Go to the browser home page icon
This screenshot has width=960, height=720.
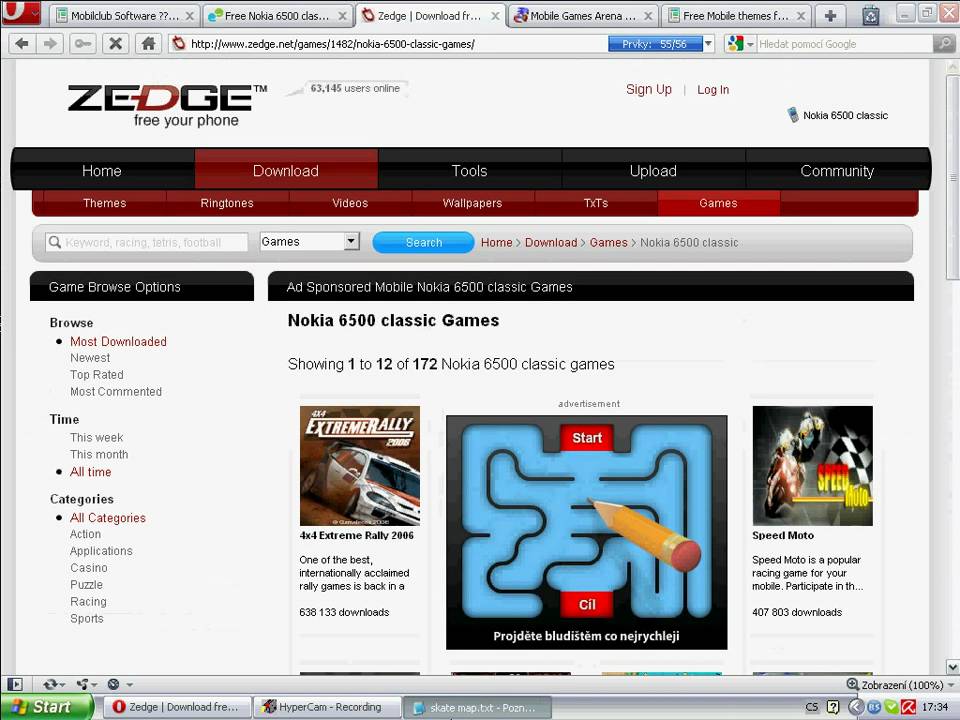coord(148,43)
